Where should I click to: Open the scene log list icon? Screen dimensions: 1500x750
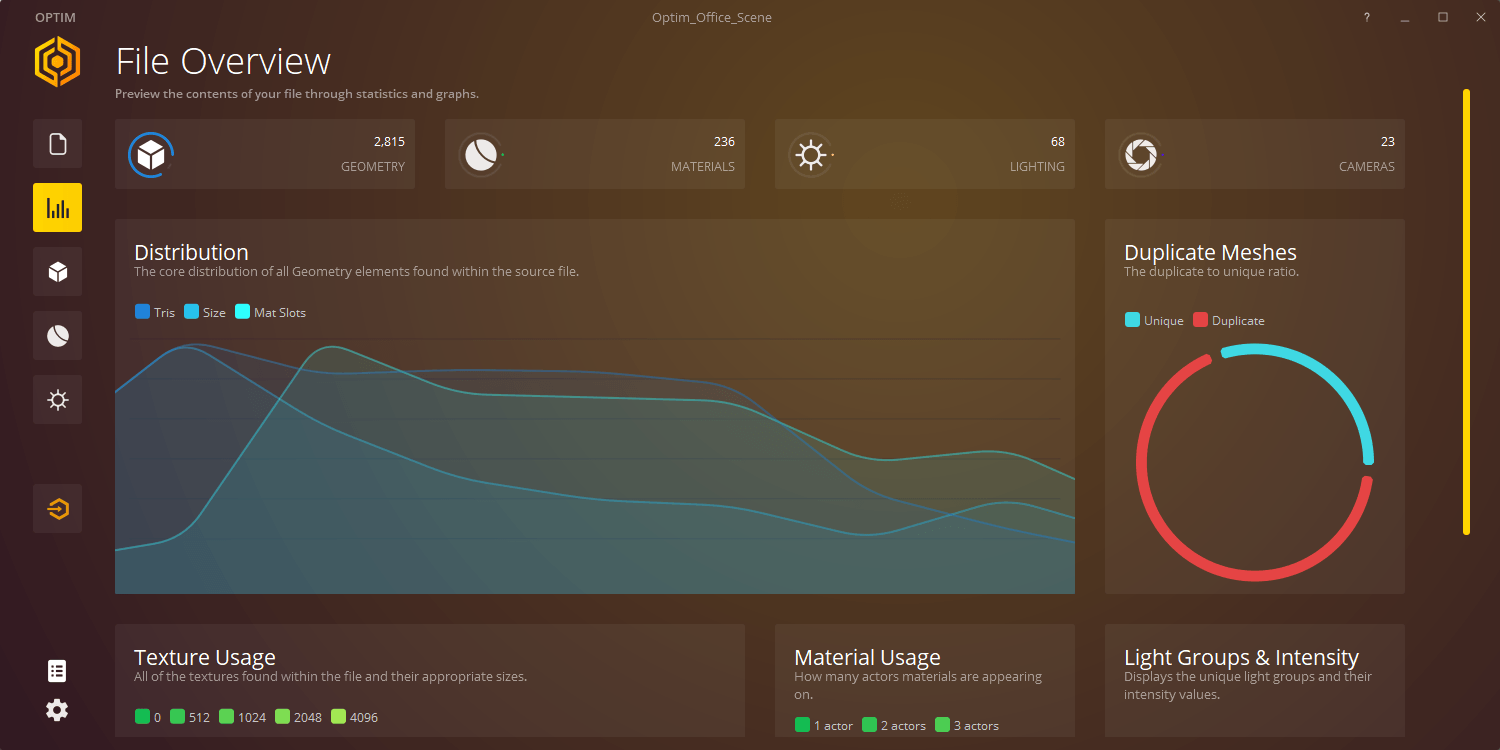pyautogui.click(x=56, y=670)
